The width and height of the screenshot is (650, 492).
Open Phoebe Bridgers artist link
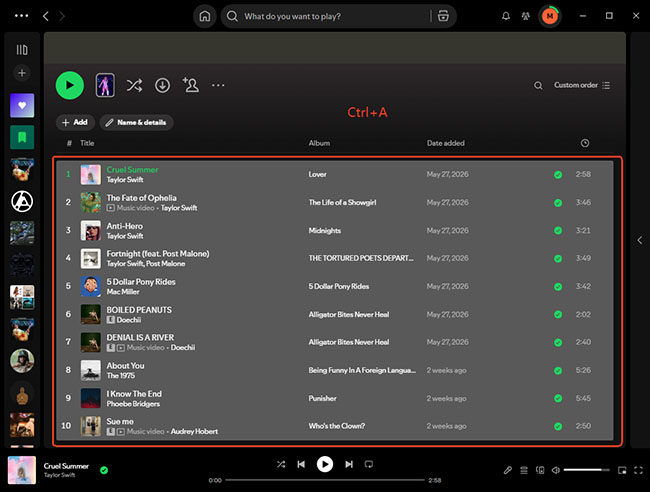(x=133, y=404)
